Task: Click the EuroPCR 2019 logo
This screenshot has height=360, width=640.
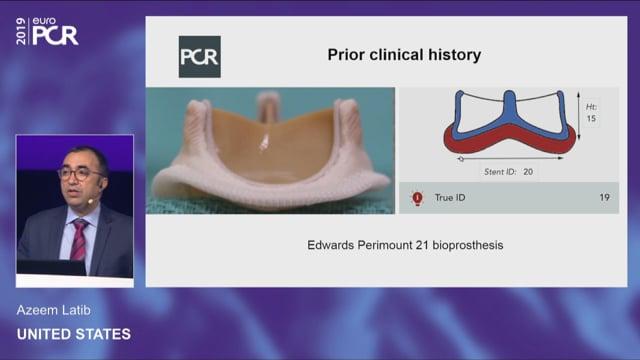Action: click(x=47, y=31)
